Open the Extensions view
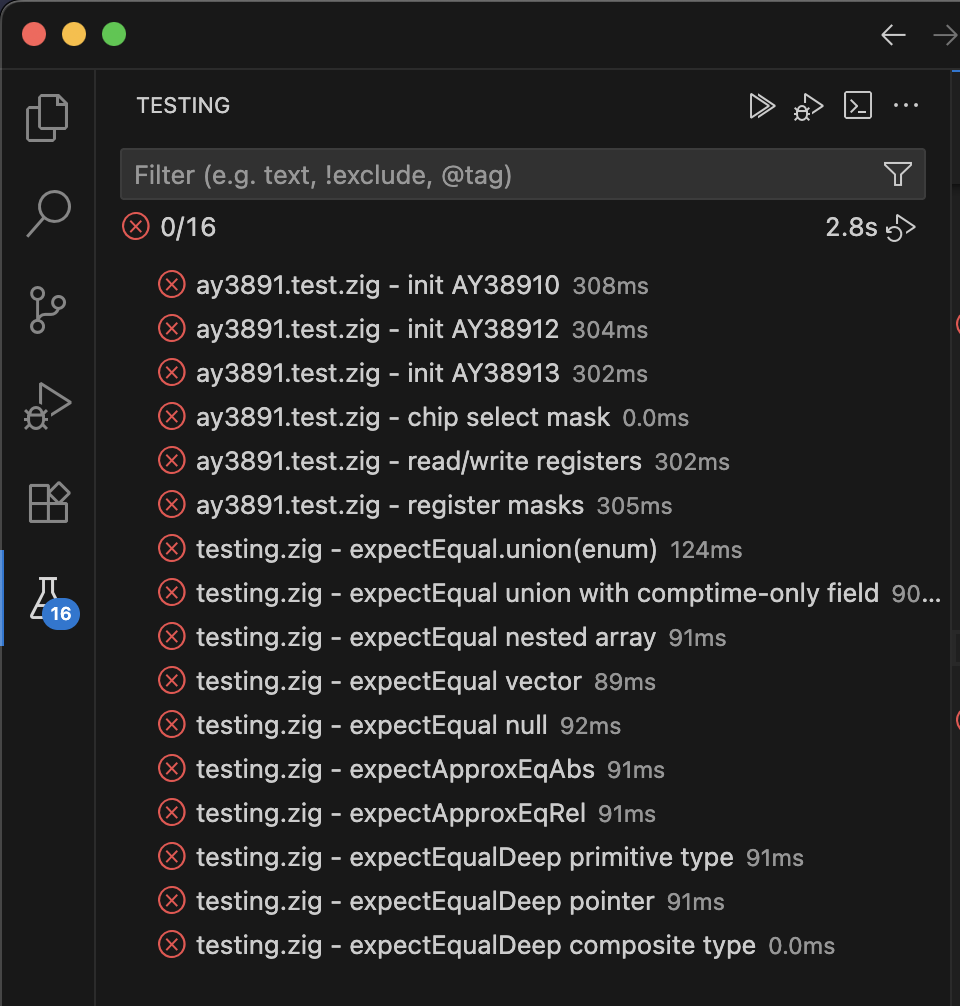Viewport: 960px width, 1006px height. (47, 502)
